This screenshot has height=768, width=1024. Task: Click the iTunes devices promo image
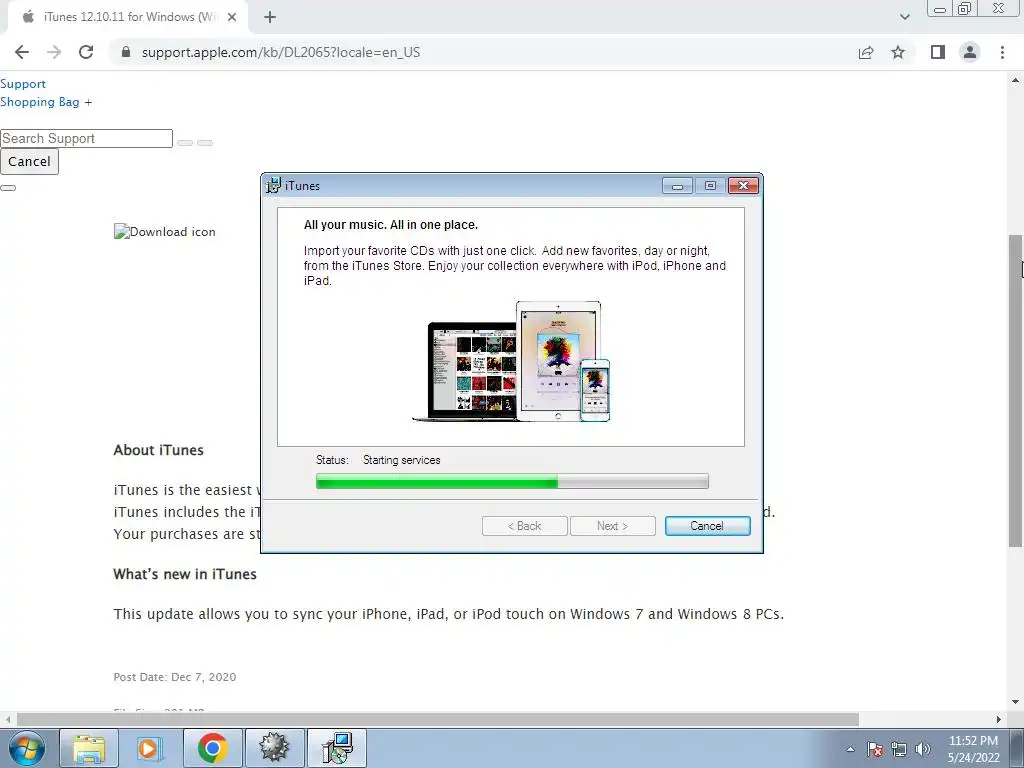click(511, 361)
